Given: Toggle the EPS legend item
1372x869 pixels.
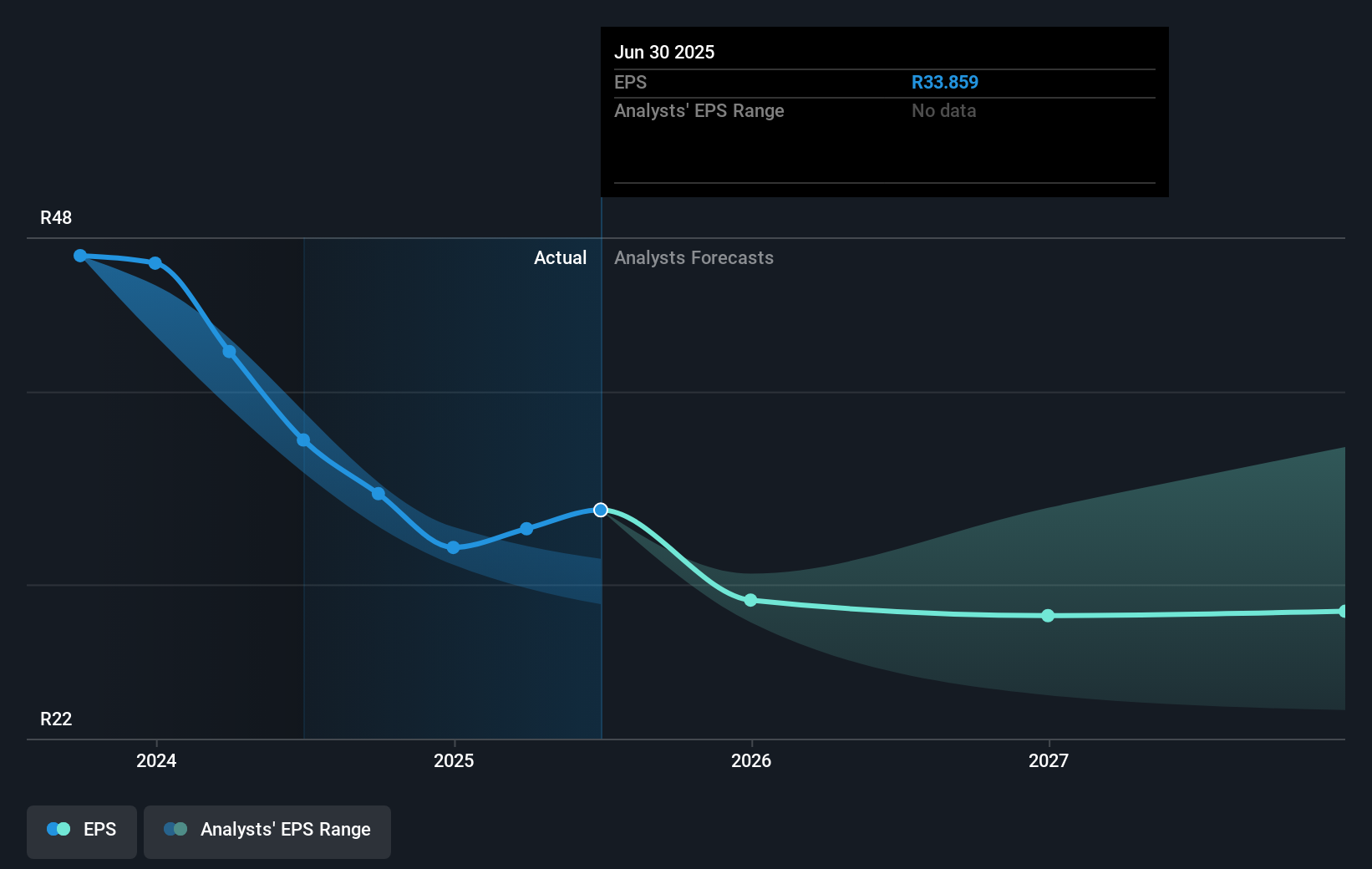Looking at the screenshot, I should pos(82,830).
